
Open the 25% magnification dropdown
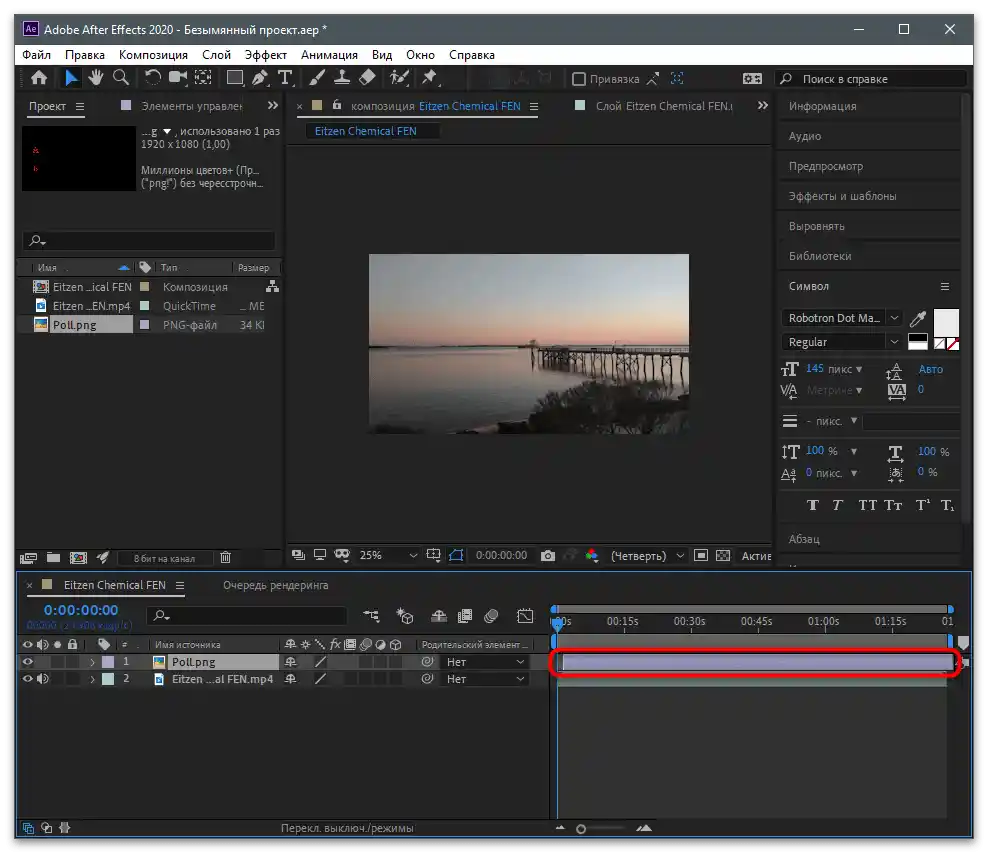tap(388, 556)
